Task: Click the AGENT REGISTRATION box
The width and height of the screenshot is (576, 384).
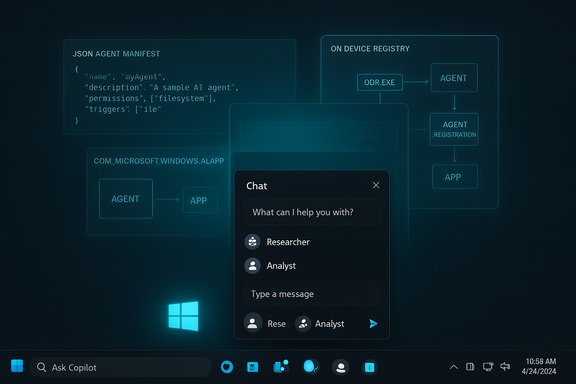Action: [454, 129]
